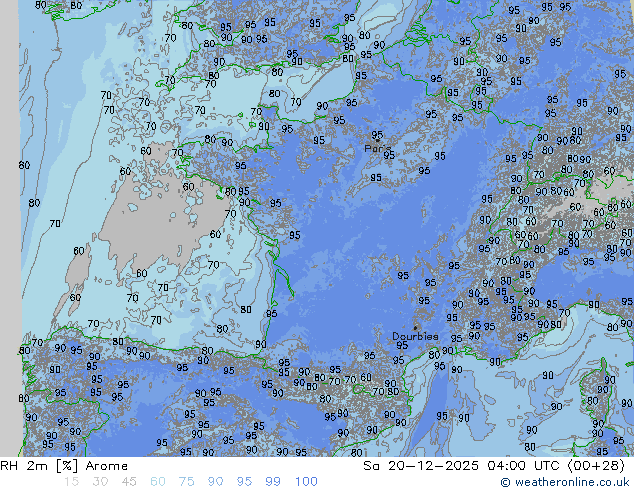
Task: Click legend value 75
Action: (x=186, y=482)
